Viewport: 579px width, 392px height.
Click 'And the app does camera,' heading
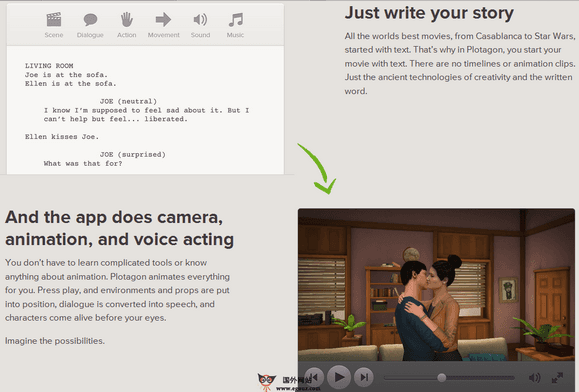click(114, 217)
